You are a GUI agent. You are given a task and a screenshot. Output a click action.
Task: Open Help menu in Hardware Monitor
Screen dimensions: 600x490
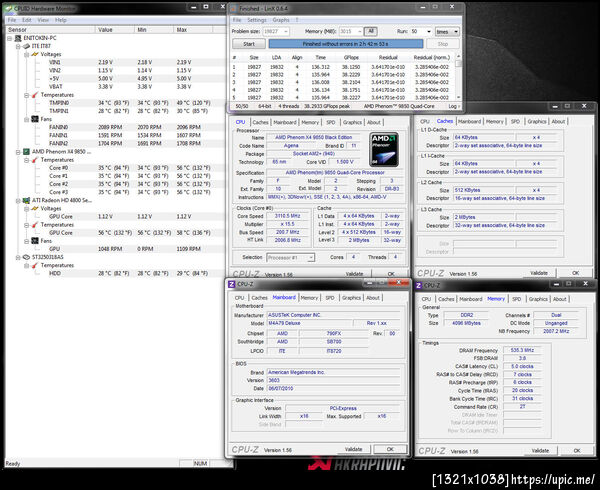pos(60,20)
